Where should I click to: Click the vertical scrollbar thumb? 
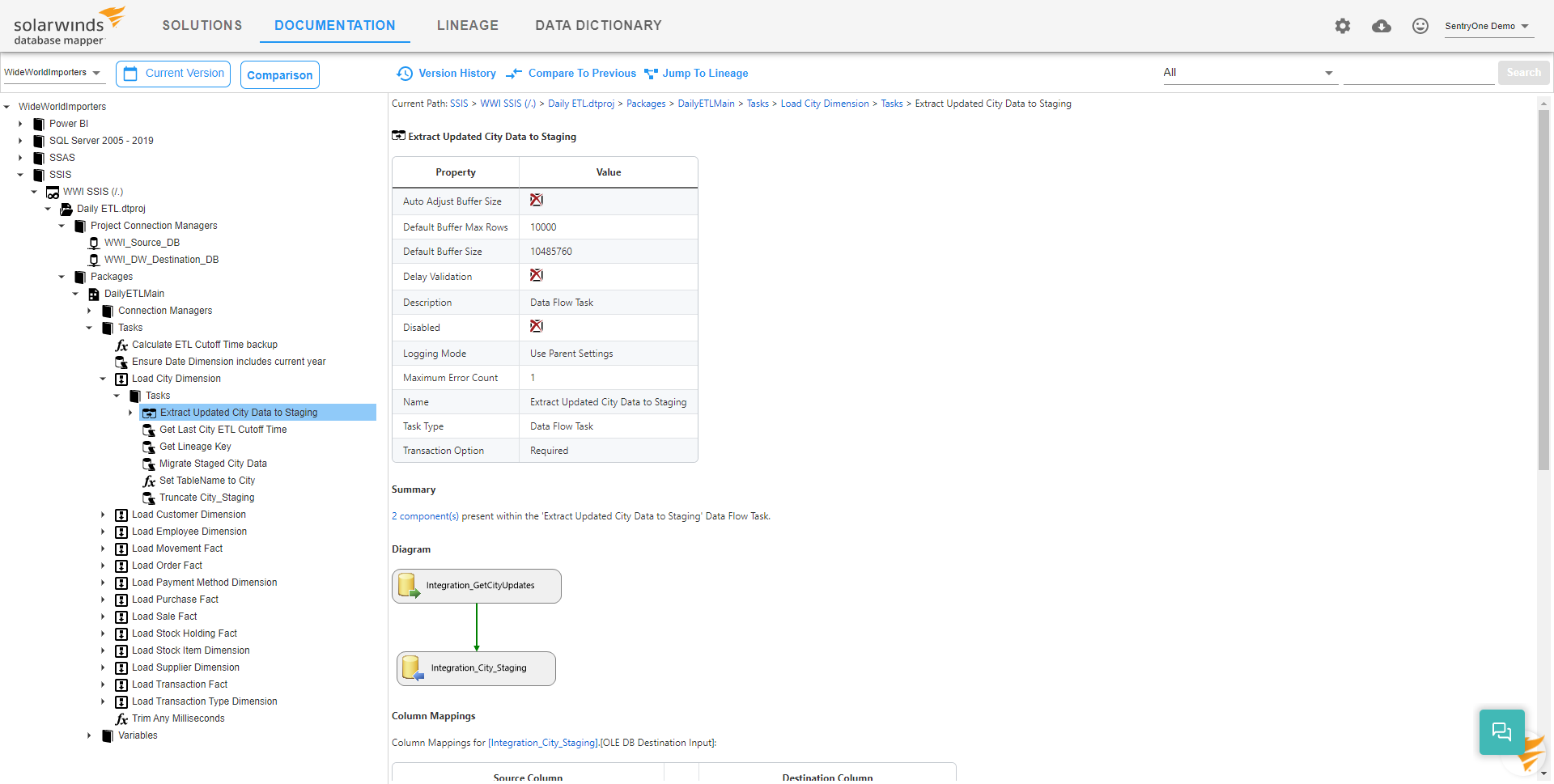tap(1543, 291)
